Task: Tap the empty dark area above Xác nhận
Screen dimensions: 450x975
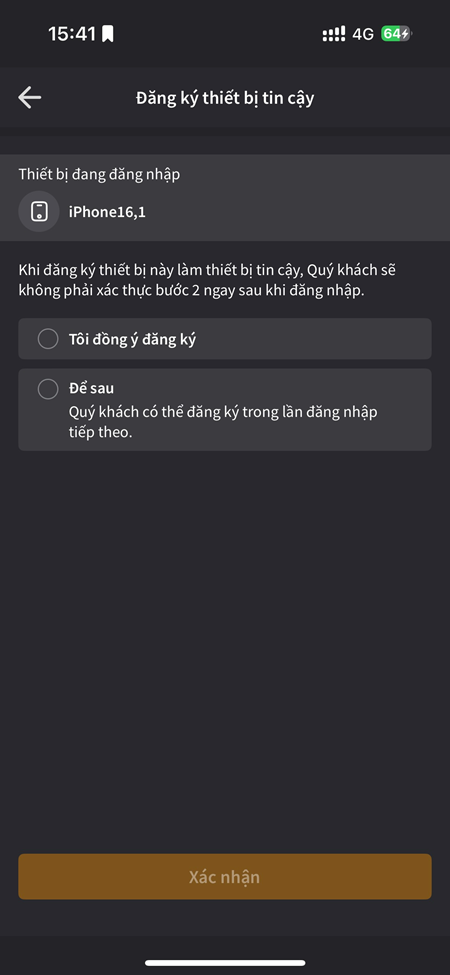Action: (225, 647)
